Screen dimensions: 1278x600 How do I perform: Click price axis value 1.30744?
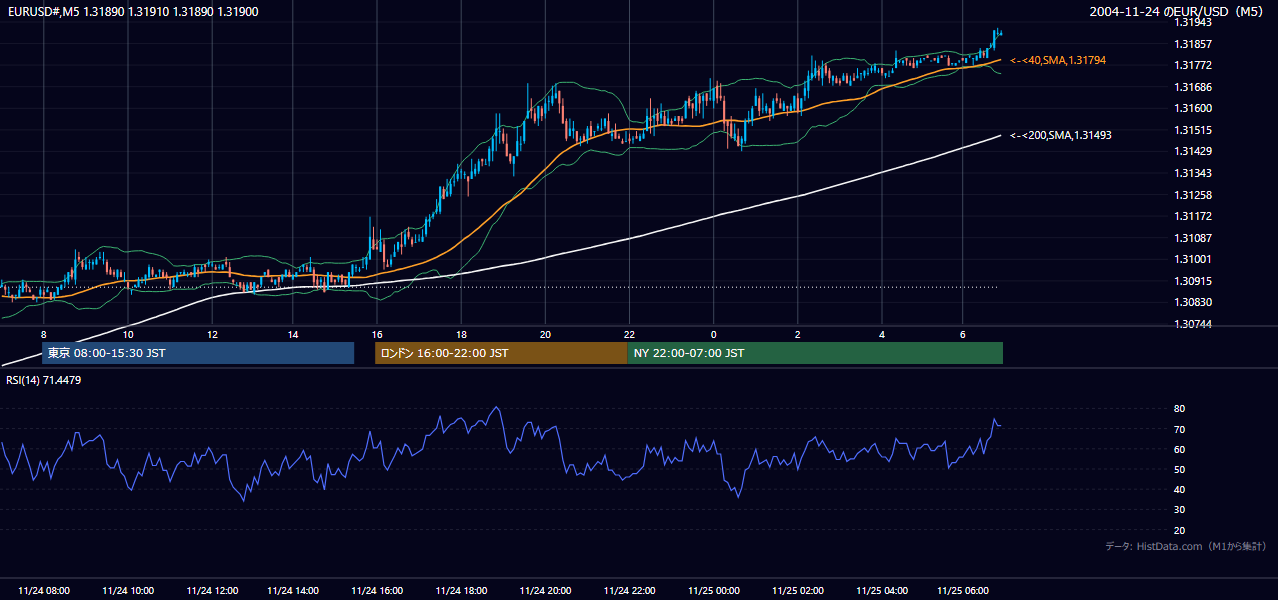click(1193, 324)
